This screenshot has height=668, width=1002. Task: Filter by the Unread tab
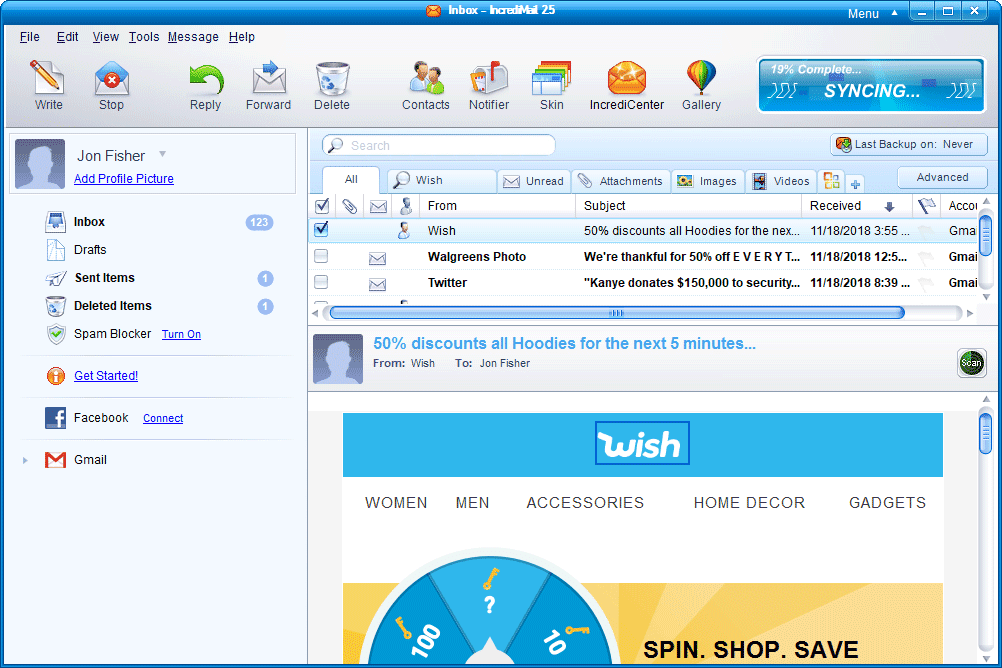click(x=534, y=182)
